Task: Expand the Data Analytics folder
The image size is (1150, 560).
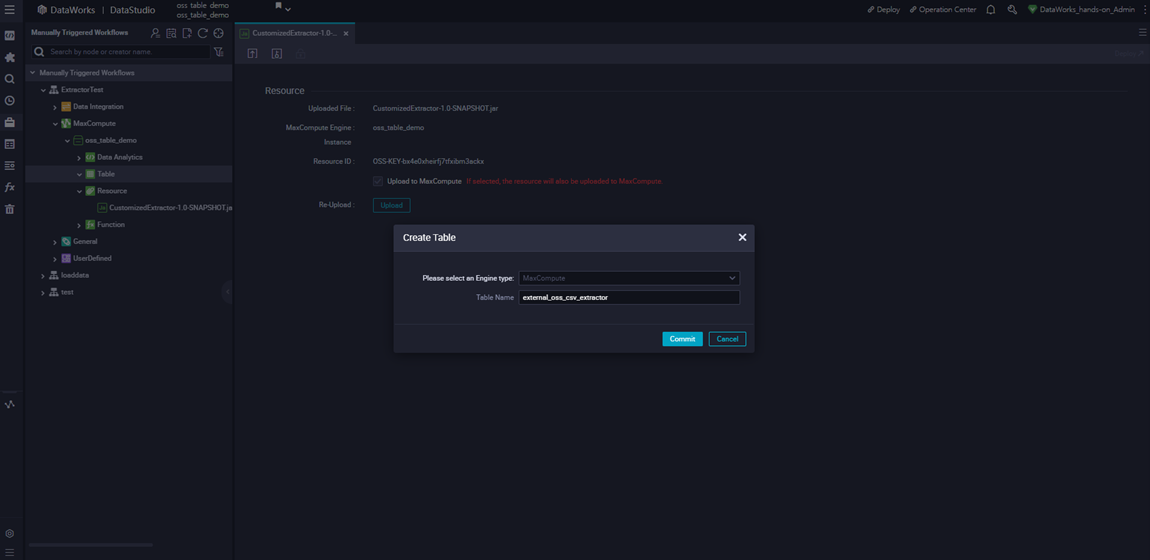Action: (x=79, y=158)
